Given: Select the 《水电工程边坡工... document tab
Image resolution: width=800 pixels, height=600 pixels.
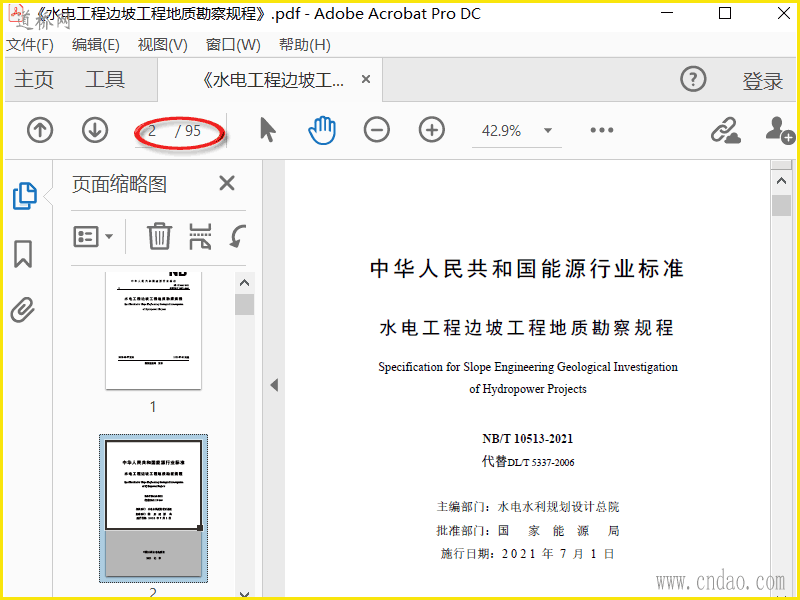Looking at the screenshot, I should [272, 80].
